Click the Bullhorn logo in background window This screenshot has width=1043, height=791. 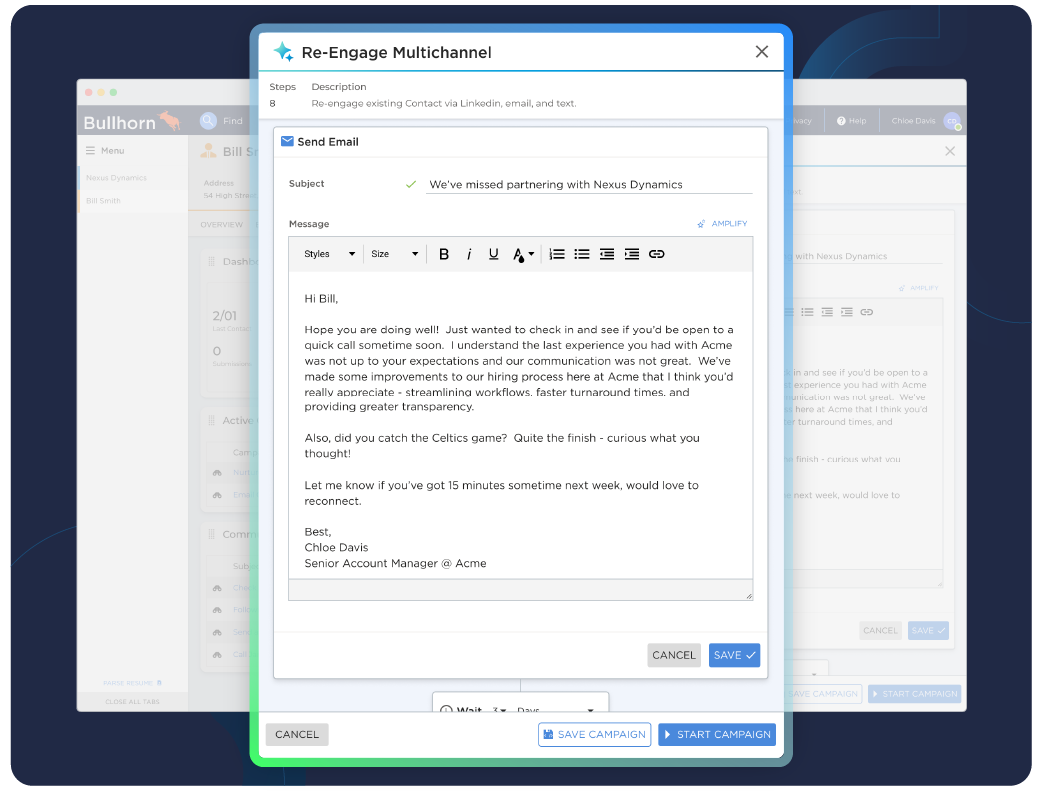(x=132, y=122)
